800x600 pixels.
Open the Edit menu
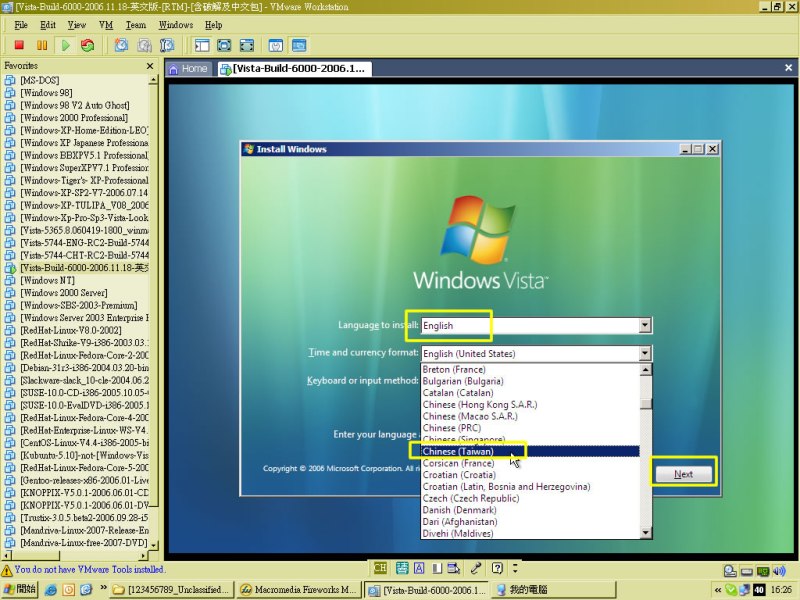click(47, 25)
